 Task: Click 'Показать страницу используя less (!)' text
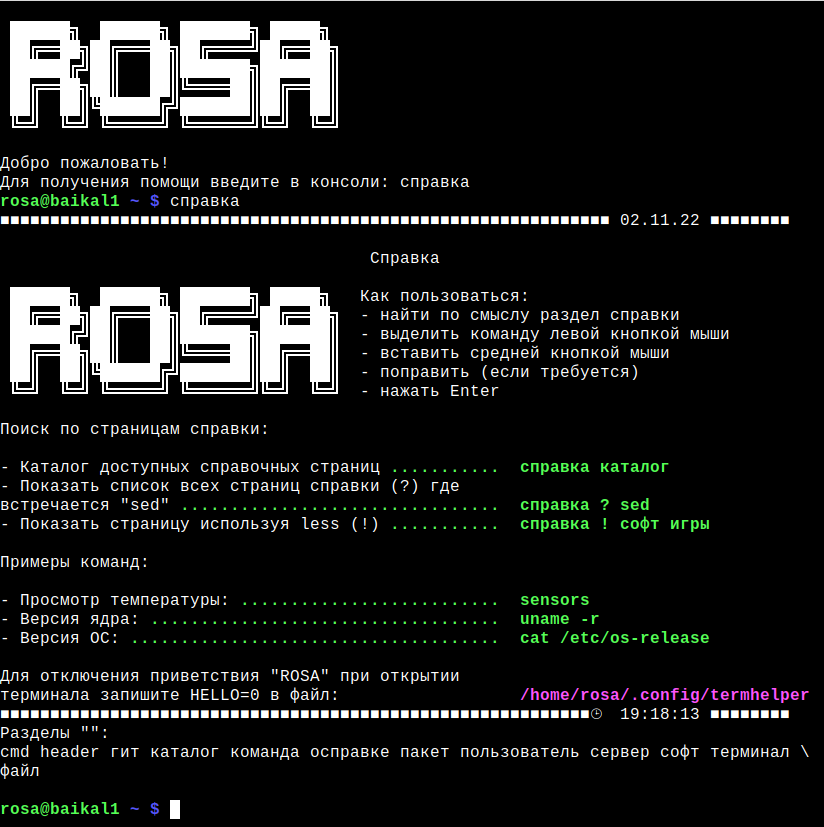(200, 524)
